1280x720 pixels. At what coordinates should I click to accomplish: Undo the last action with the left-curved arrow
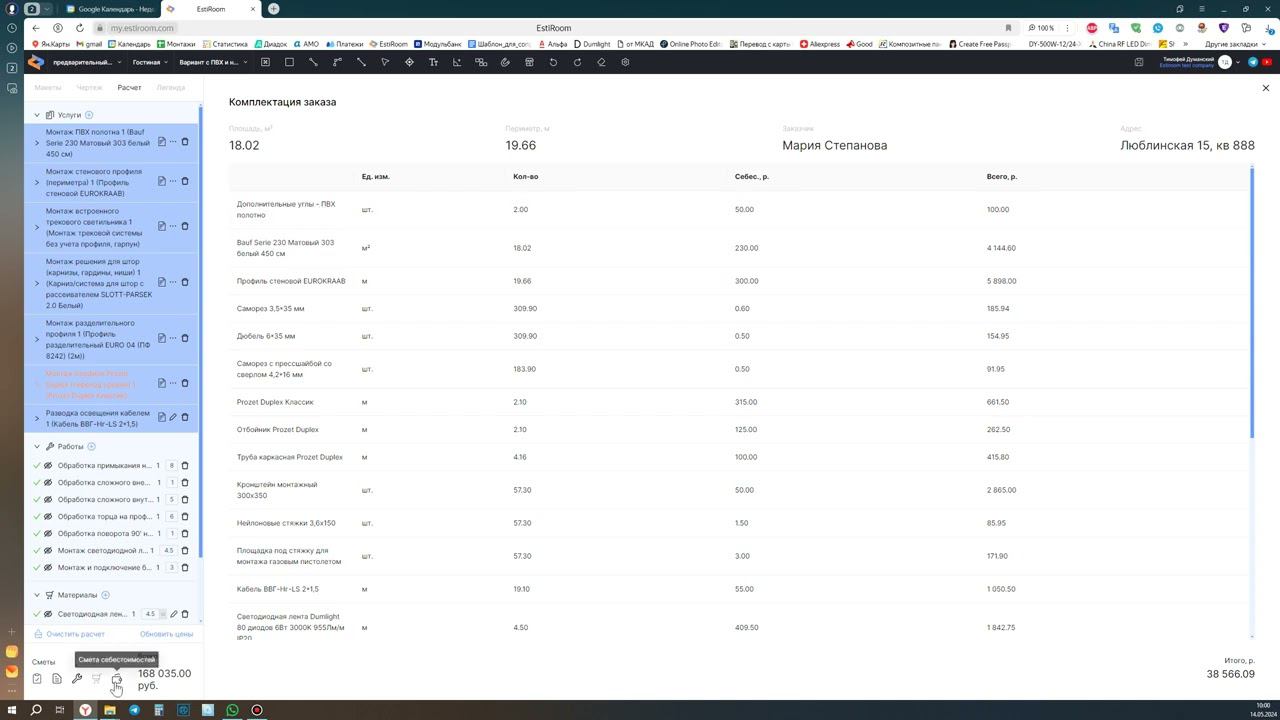click(553, 62)
